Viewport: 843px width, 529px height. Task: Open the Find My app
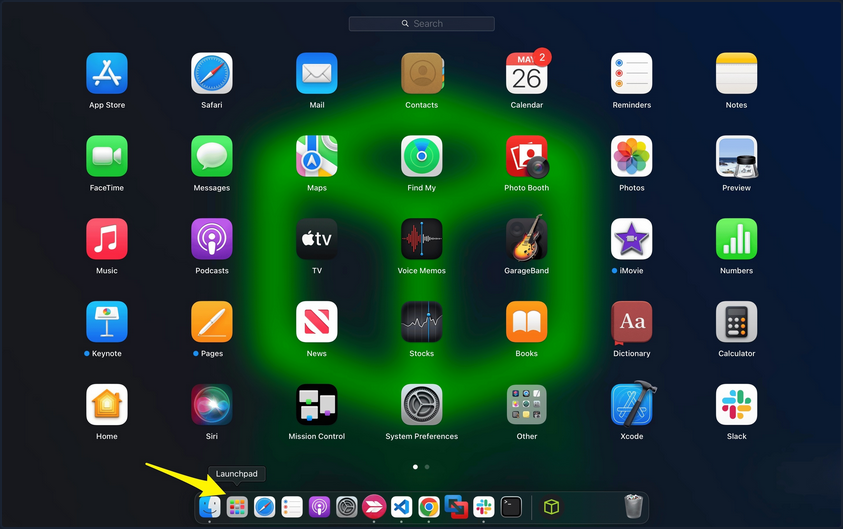click(x=422, y=156)
